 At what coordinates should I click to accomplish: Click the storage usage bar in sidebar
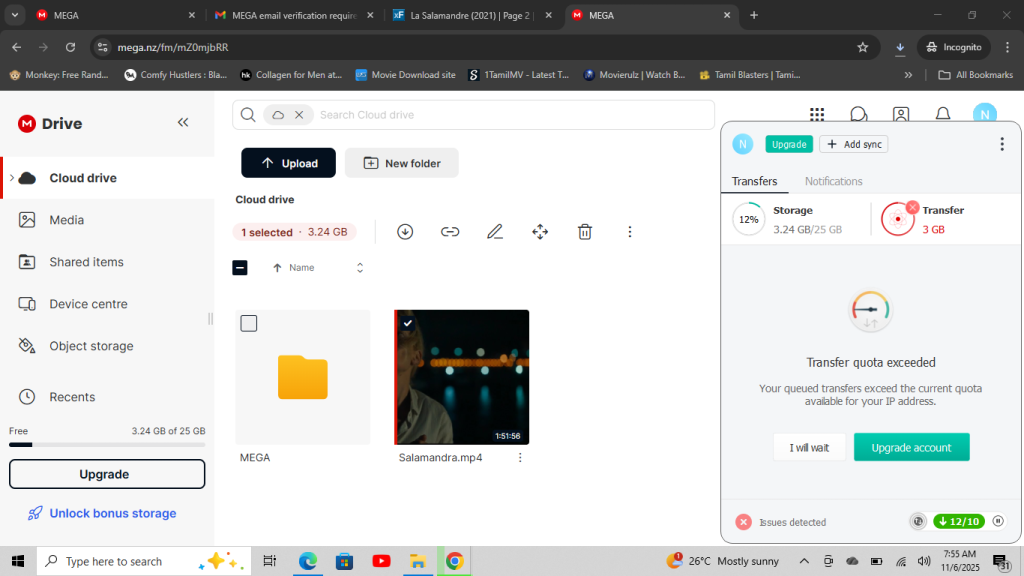tap(107, 444)
